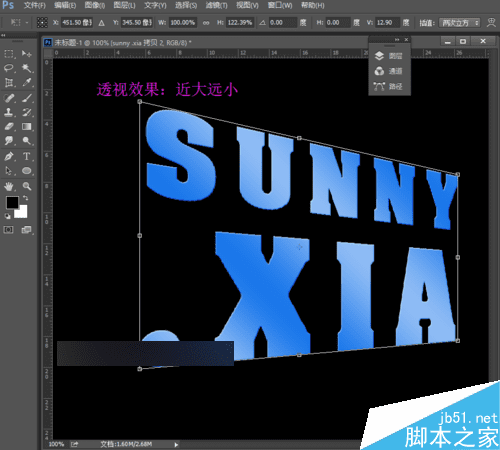The image size is (500, 450).
Task: Toggle the maintain aspect ratio link
Action: pyautogui.click(x=206, y=23)
